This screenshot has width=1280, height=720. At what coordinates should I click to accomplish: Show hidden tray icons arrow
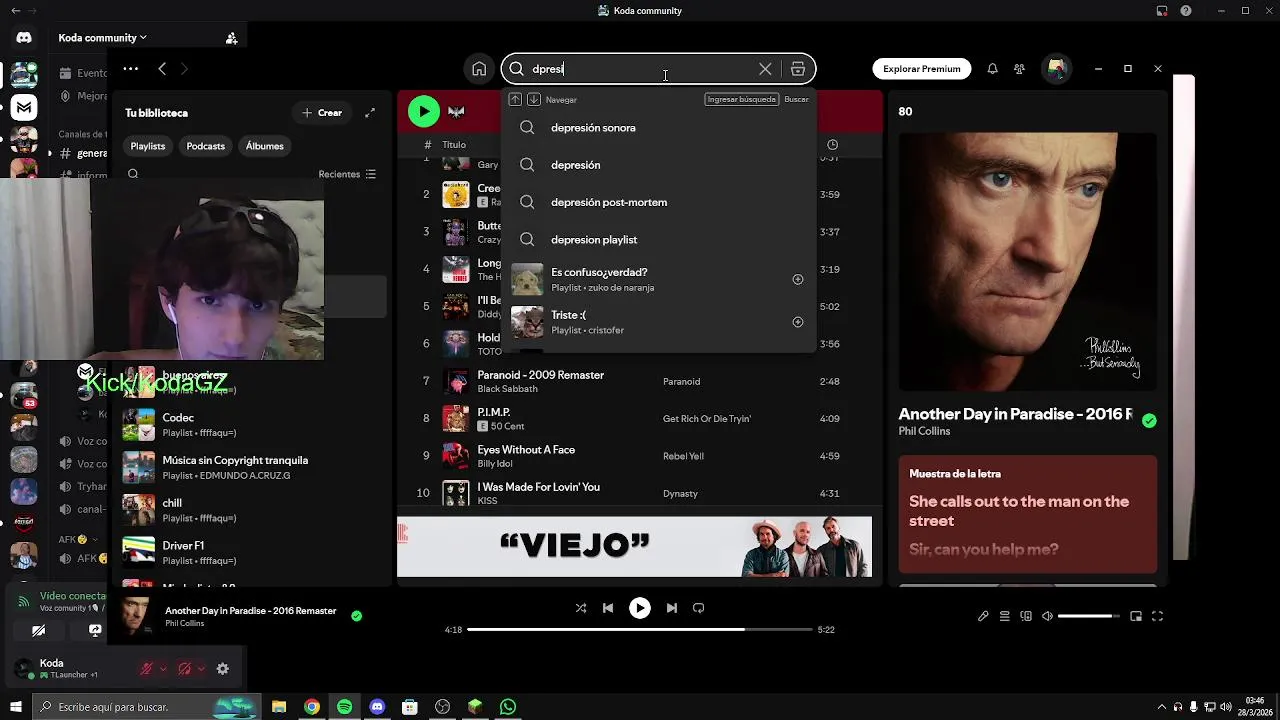[1162, 707]
